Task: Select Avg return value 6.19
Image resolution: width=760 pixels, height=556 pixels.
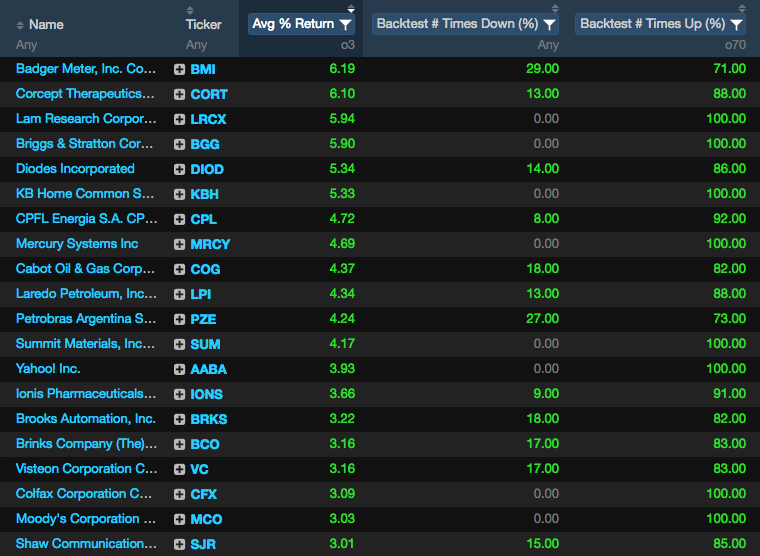Action: (342, 69)
